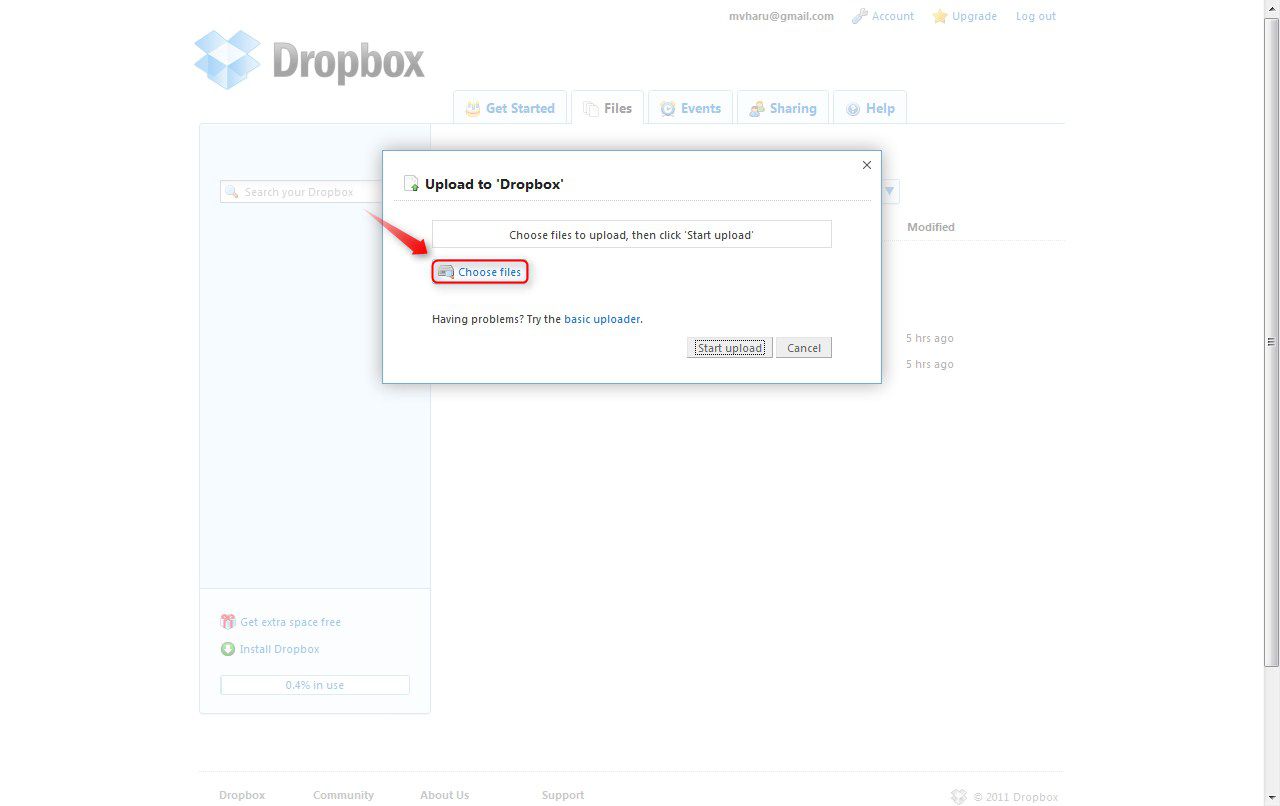The height and width of the screenshot is (806, 1280).
Task: Open Support in the footer
Action: tap(563, 795)
